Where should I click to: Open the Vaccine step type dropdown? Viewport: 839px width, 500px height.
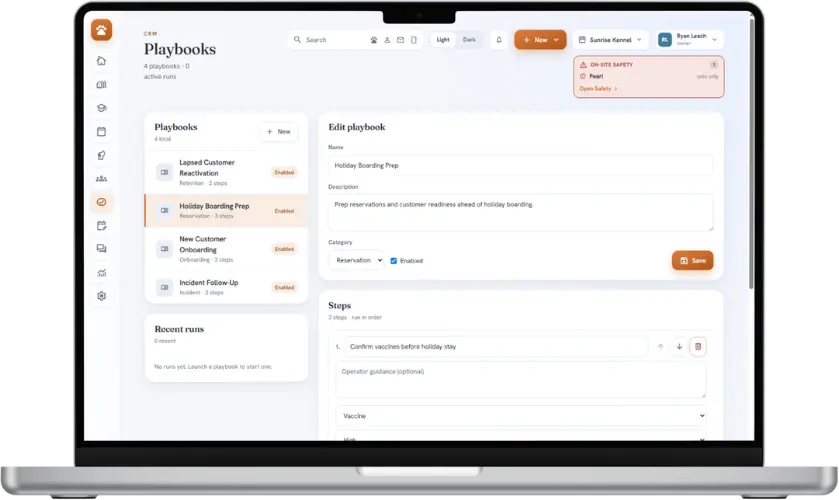[x=521, y=416]
